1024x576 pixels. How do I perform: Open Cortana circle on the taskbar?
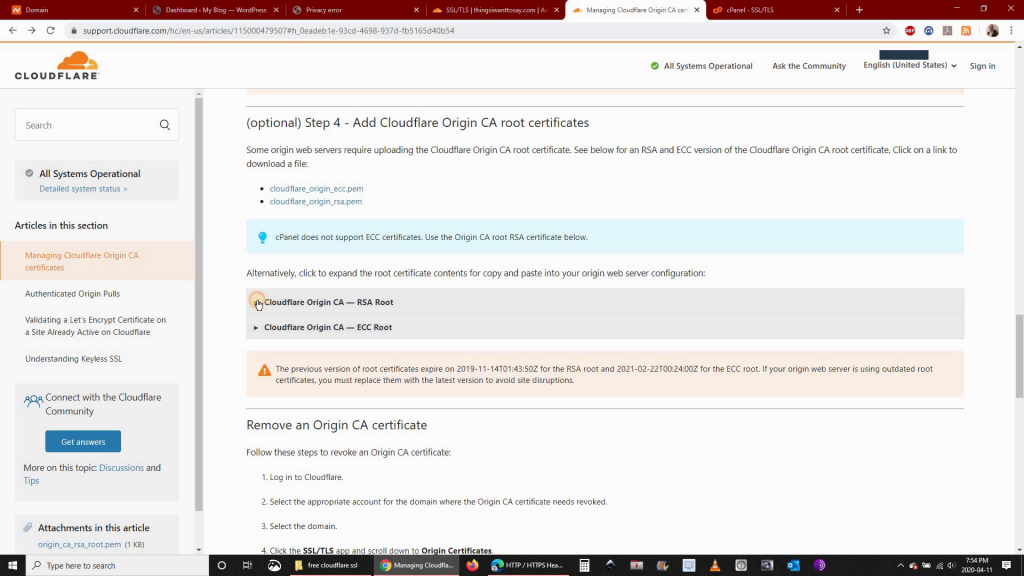pos(221,566)
